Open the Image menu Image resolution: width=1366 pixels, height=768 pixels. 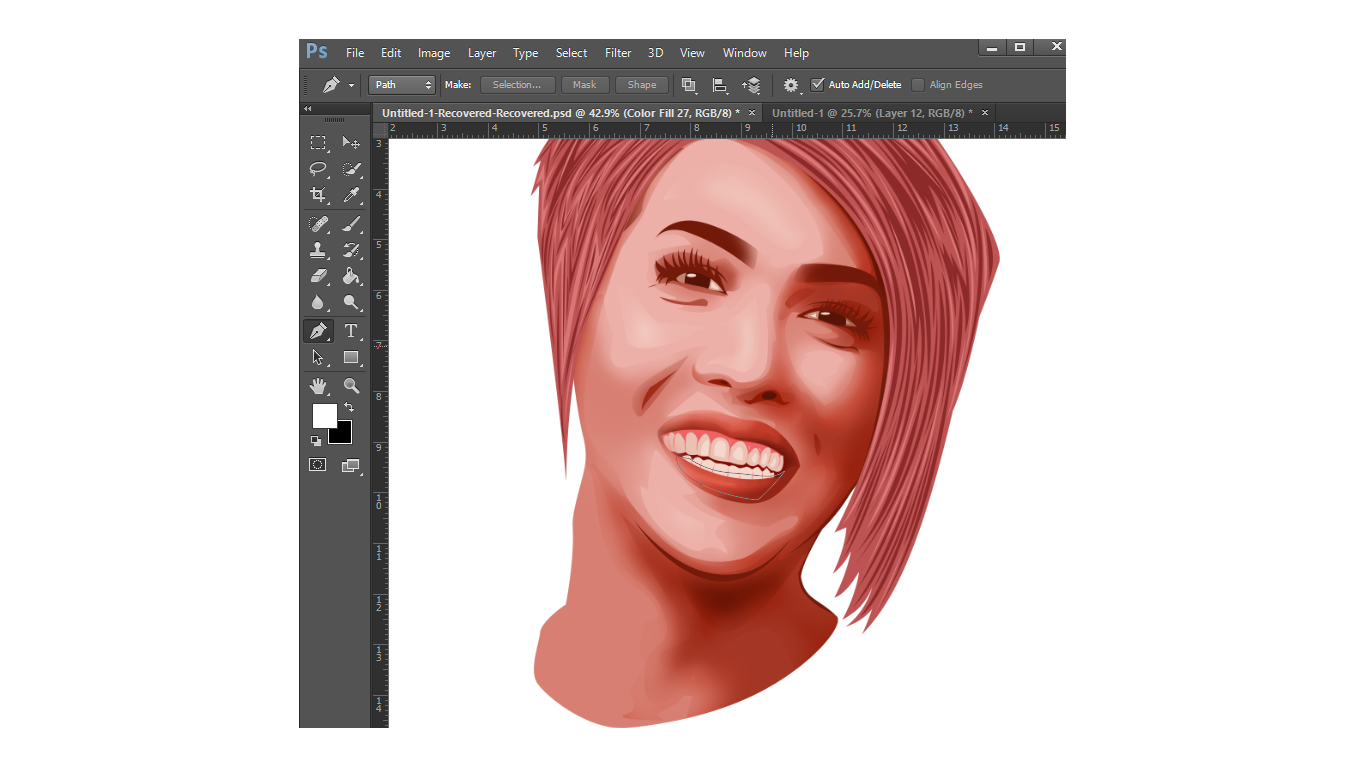(x=434, y=53)
